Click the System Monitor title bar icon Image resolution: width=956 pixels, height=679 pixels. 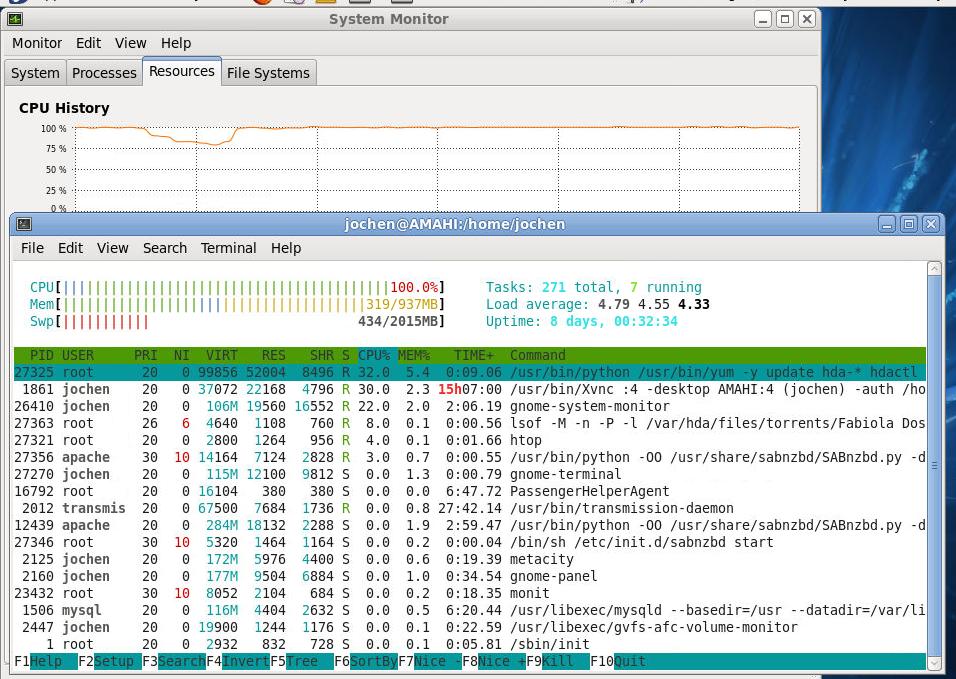point(15,20)
